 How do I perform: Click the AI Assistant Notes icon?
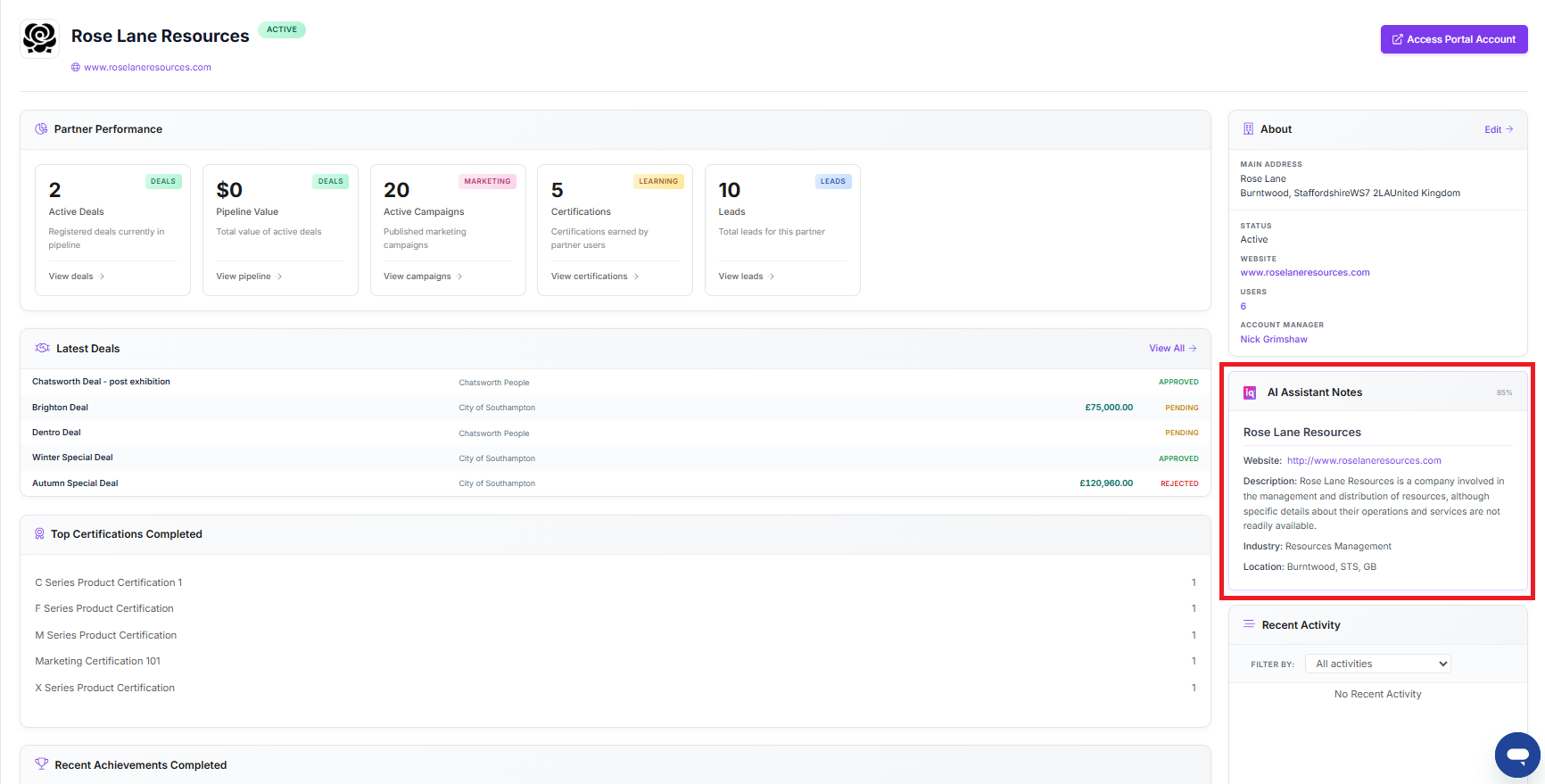1250,392
